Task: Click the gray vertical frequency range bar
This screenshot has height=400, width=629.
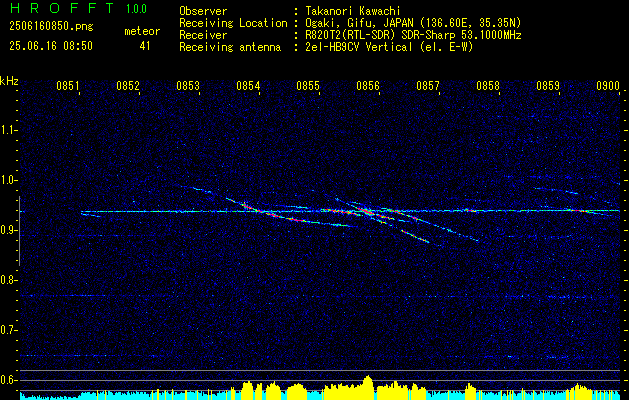Action: pos(19,231)
